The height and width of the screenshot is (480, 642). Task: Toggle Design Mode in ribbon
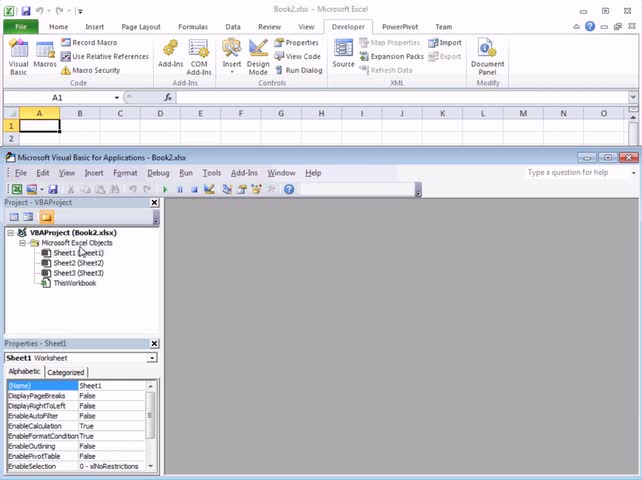(258, 57)
